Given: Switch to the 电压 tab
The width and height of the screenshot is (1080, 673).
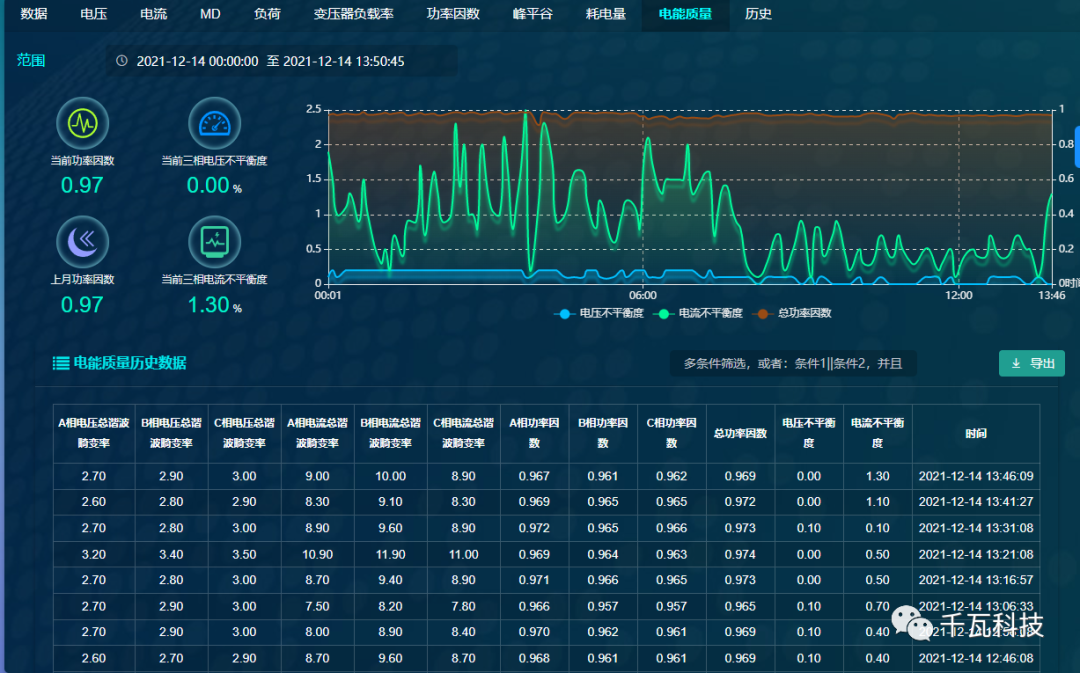Looking at the screenshot, I should [94, 14].
